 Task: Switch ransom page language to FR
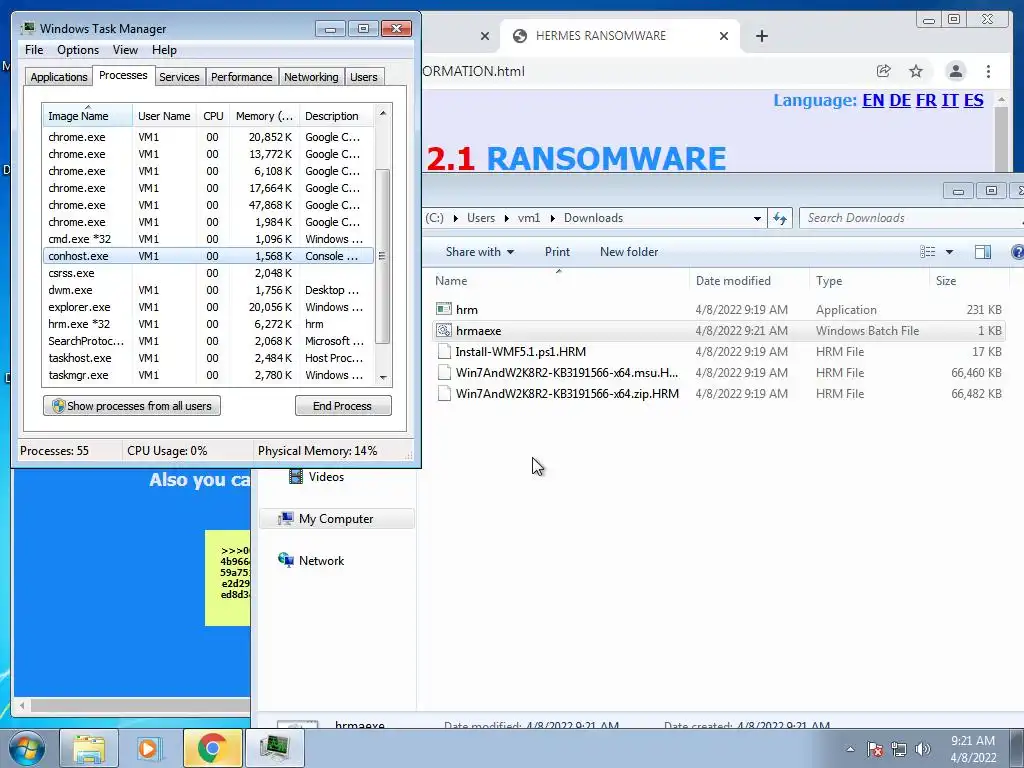click(926, 100)
